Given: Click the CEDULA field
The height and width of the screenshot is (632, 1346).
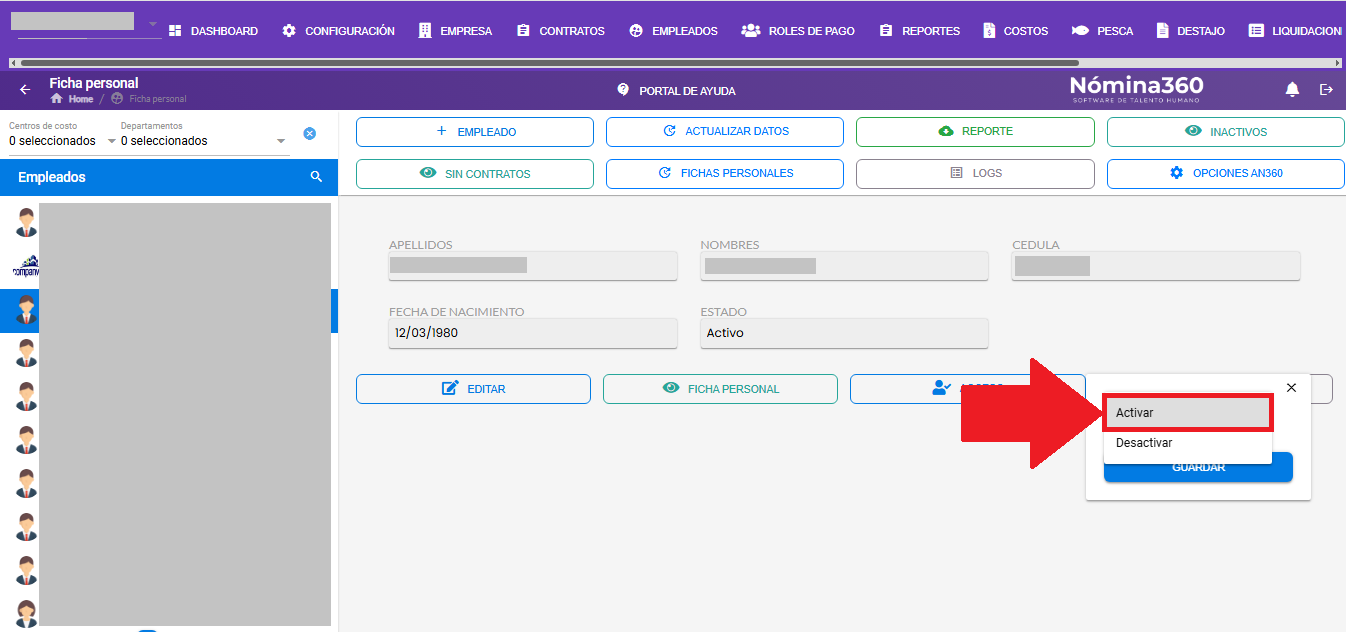Looking at the screenshot, I should tap(1156, 266).
